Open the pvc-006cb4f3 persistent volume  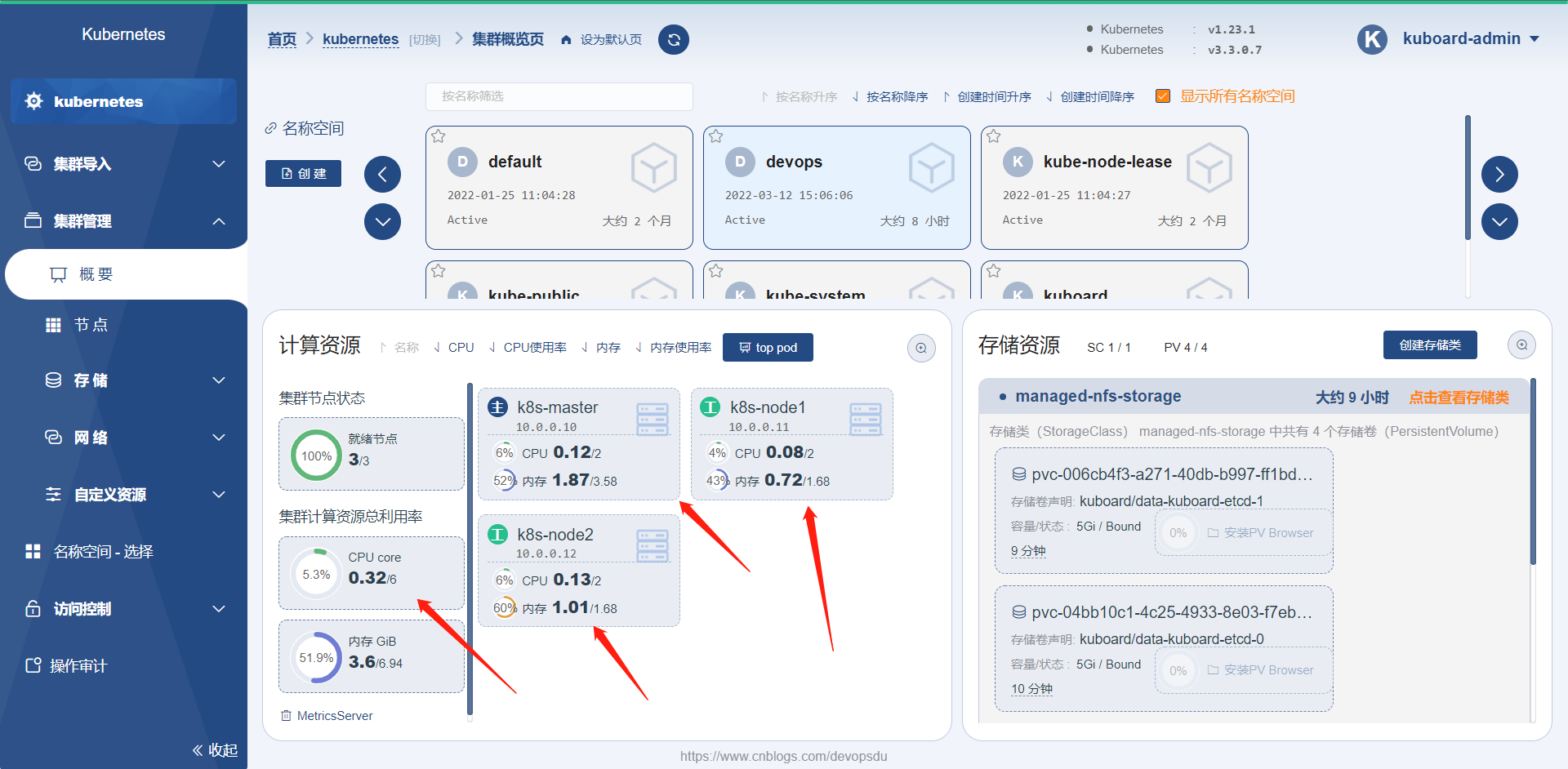coord(1163,474)
